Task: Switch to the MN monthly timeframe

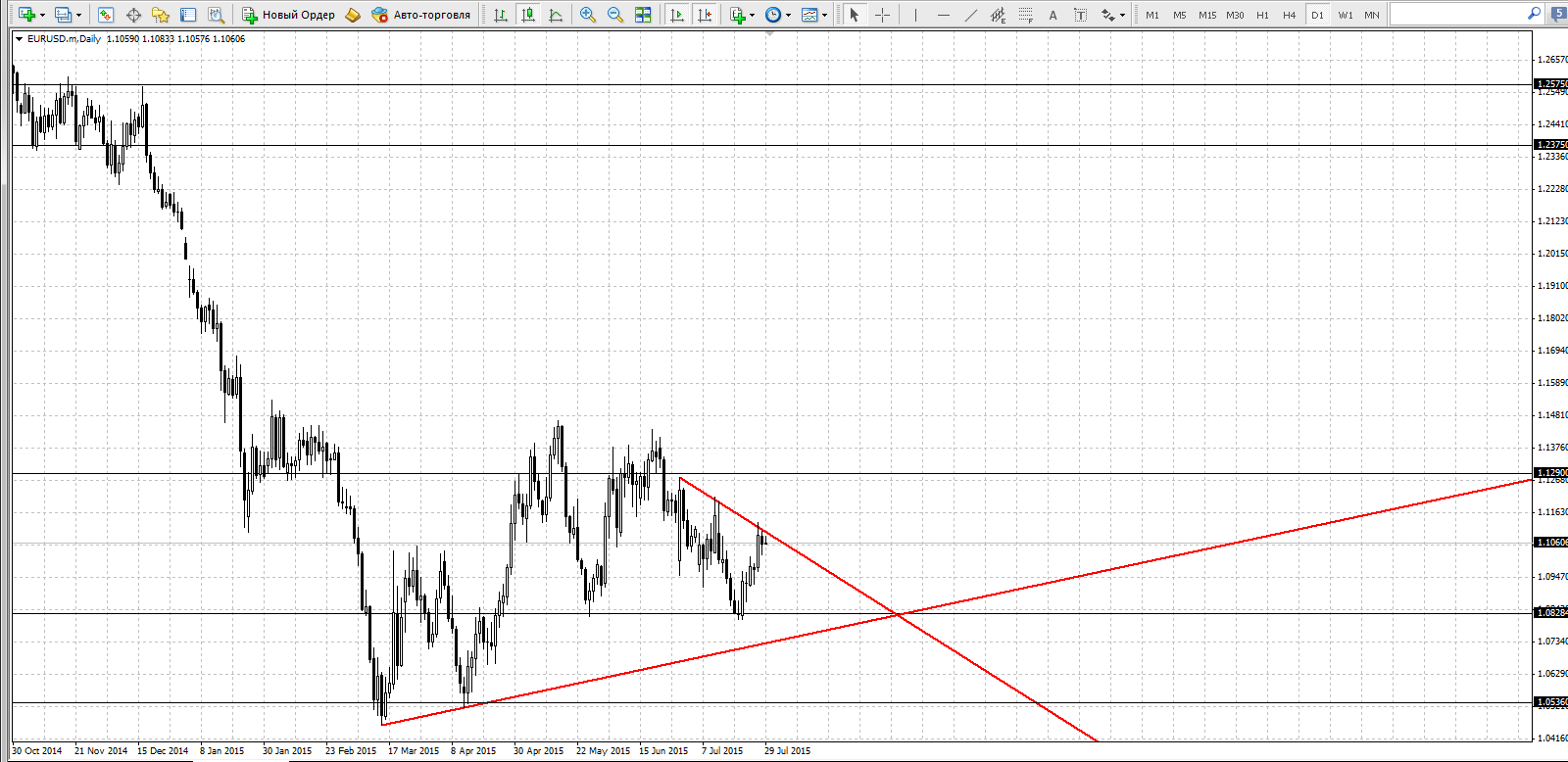Action: coord(1372,15)
